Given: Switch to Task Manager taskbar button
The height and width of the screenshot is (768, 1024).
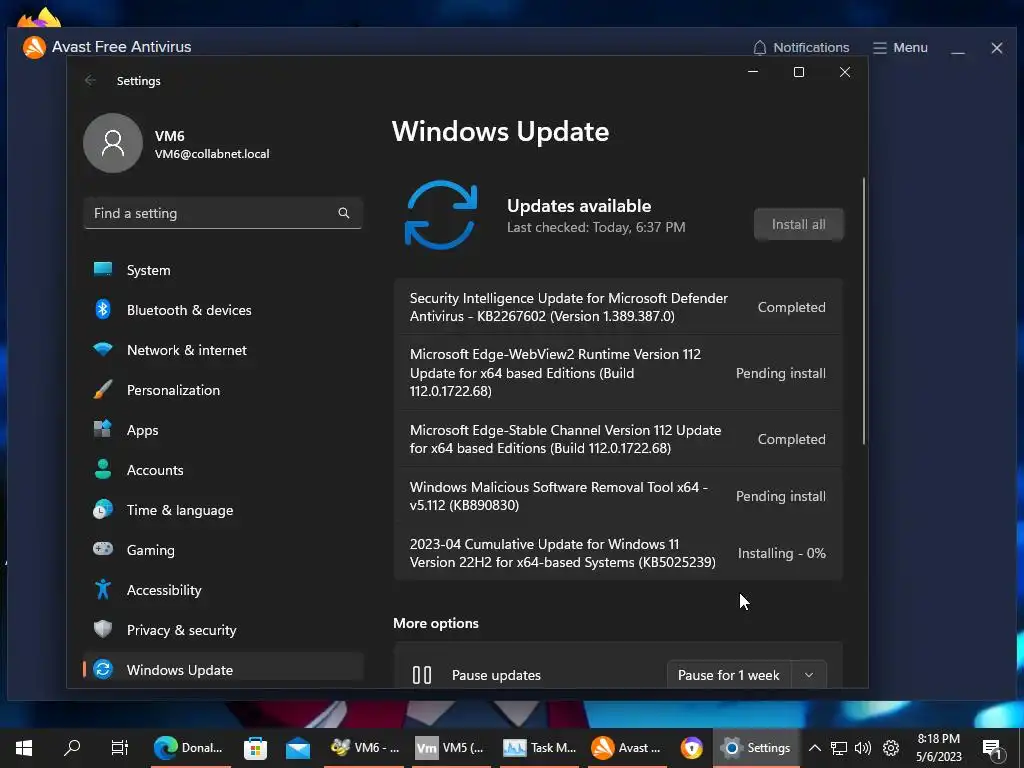Looking at the screenshot, I should (x=539, y=748).
